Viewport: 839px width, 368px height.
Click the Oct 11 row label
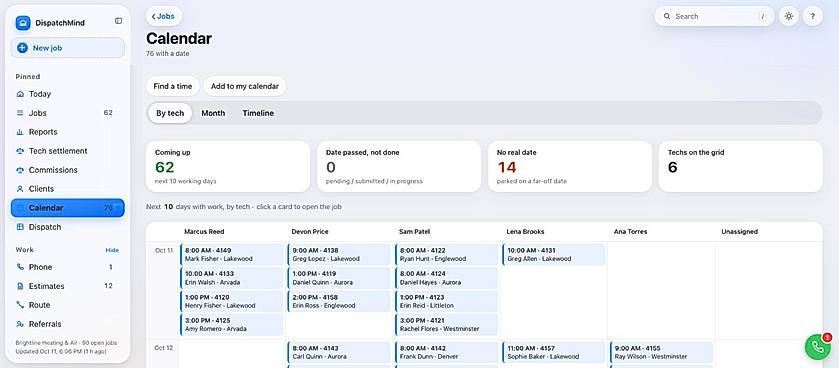tap(164, 250)
